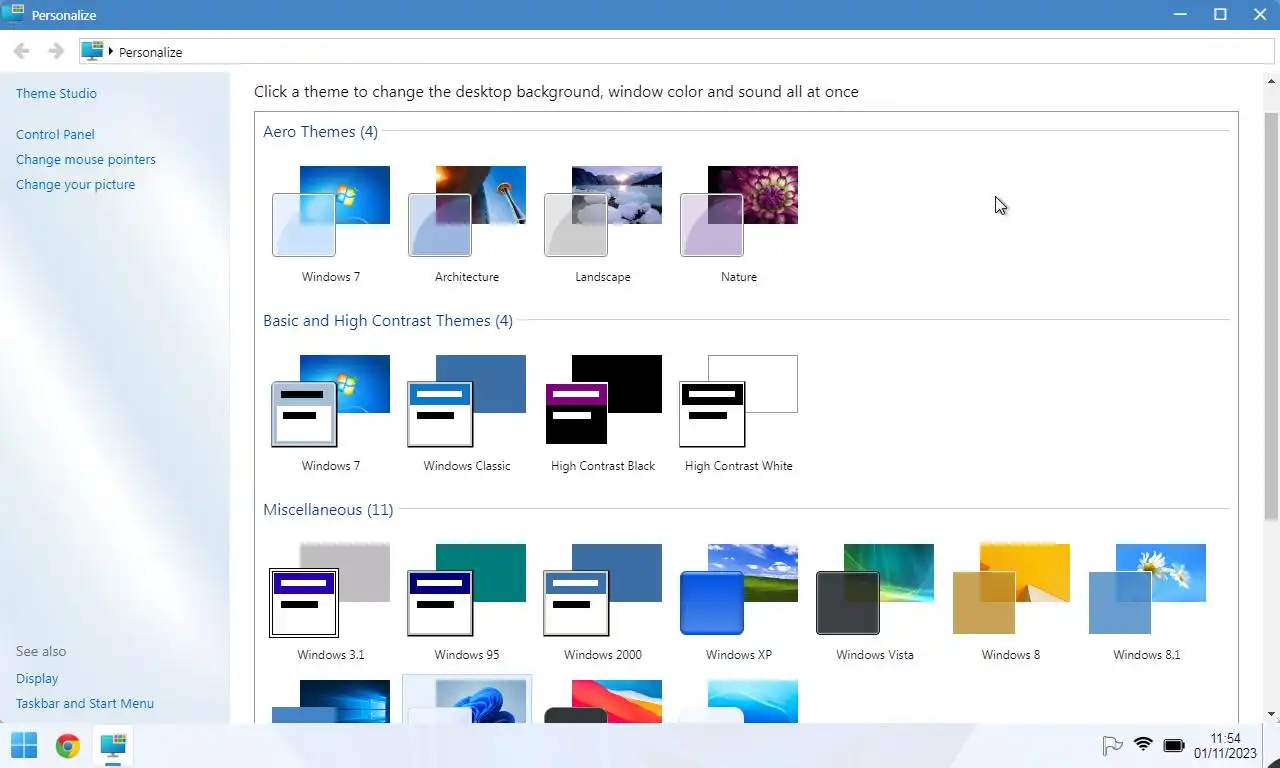Image resolution: width=1280 pixels, height=768 pixels.
Task: Select the Nature theme
Action: (x=739, y=224)
